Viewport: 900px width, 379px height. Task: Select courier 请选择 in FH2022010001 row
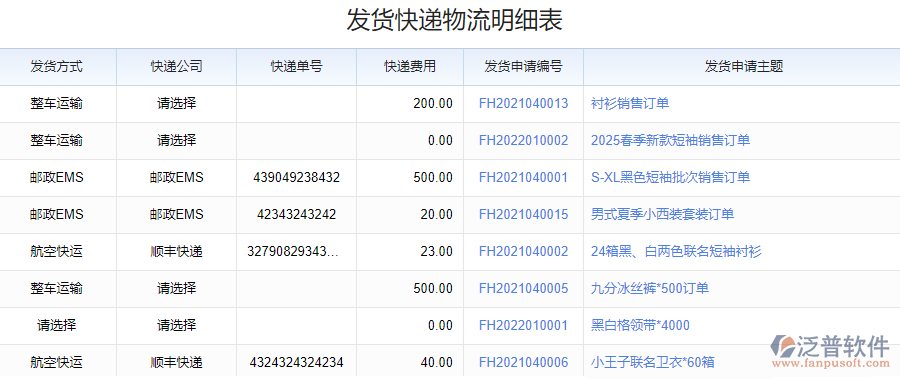177,326
